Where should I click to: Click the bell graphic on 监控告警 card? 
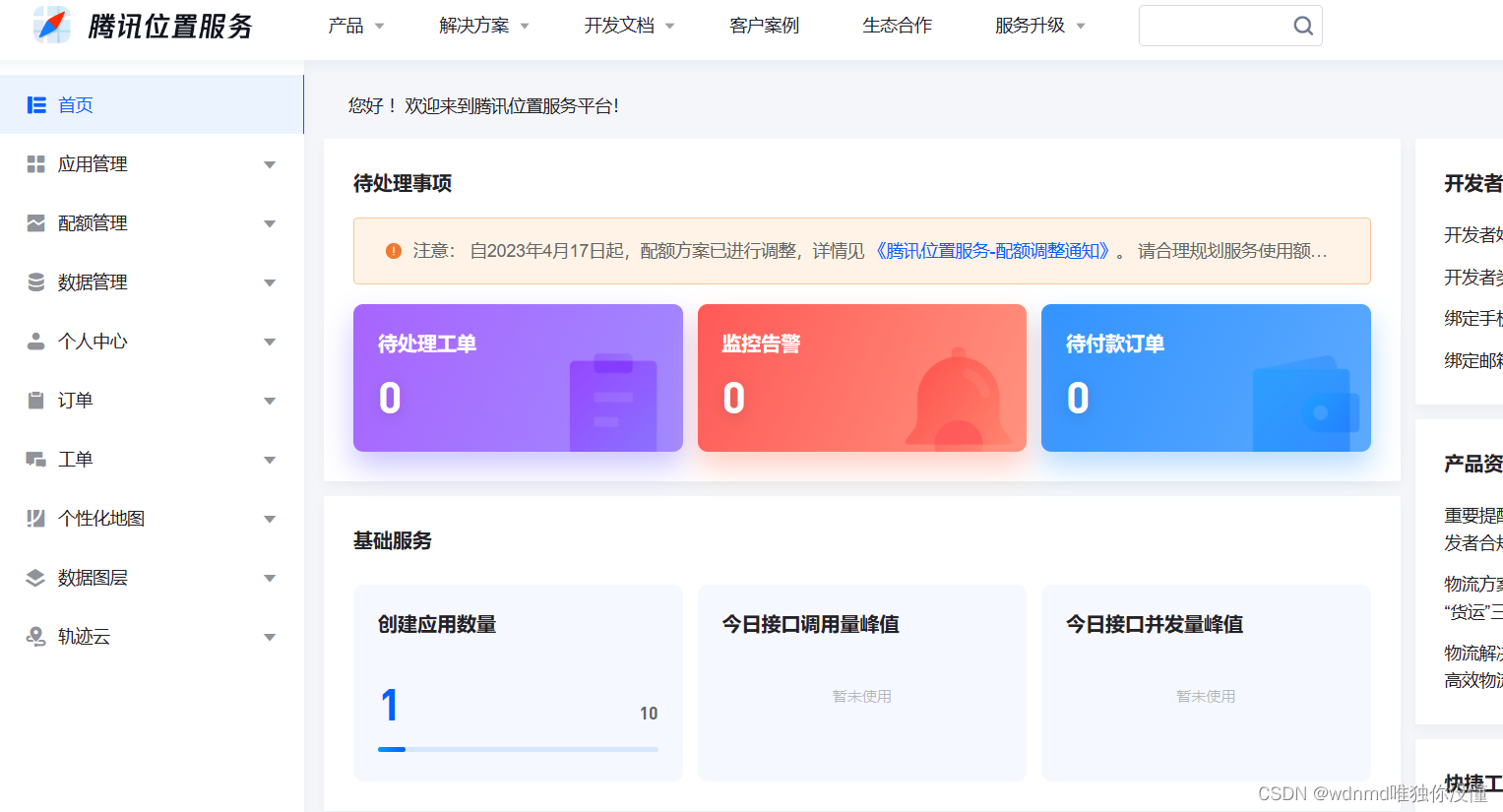[x=957, y=399]
